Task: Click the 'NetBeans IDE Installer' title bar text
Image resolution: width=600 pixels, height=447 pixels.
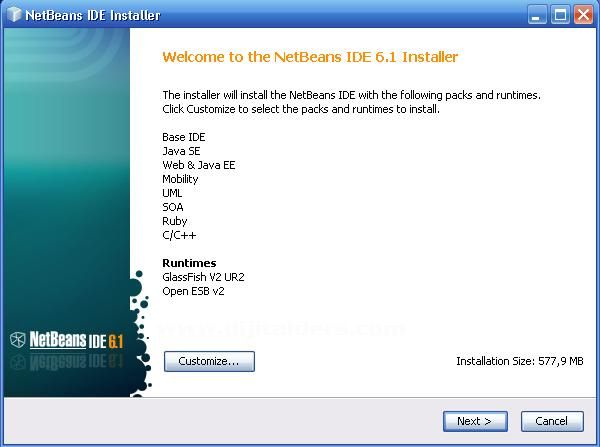Action: pos(93,15)
